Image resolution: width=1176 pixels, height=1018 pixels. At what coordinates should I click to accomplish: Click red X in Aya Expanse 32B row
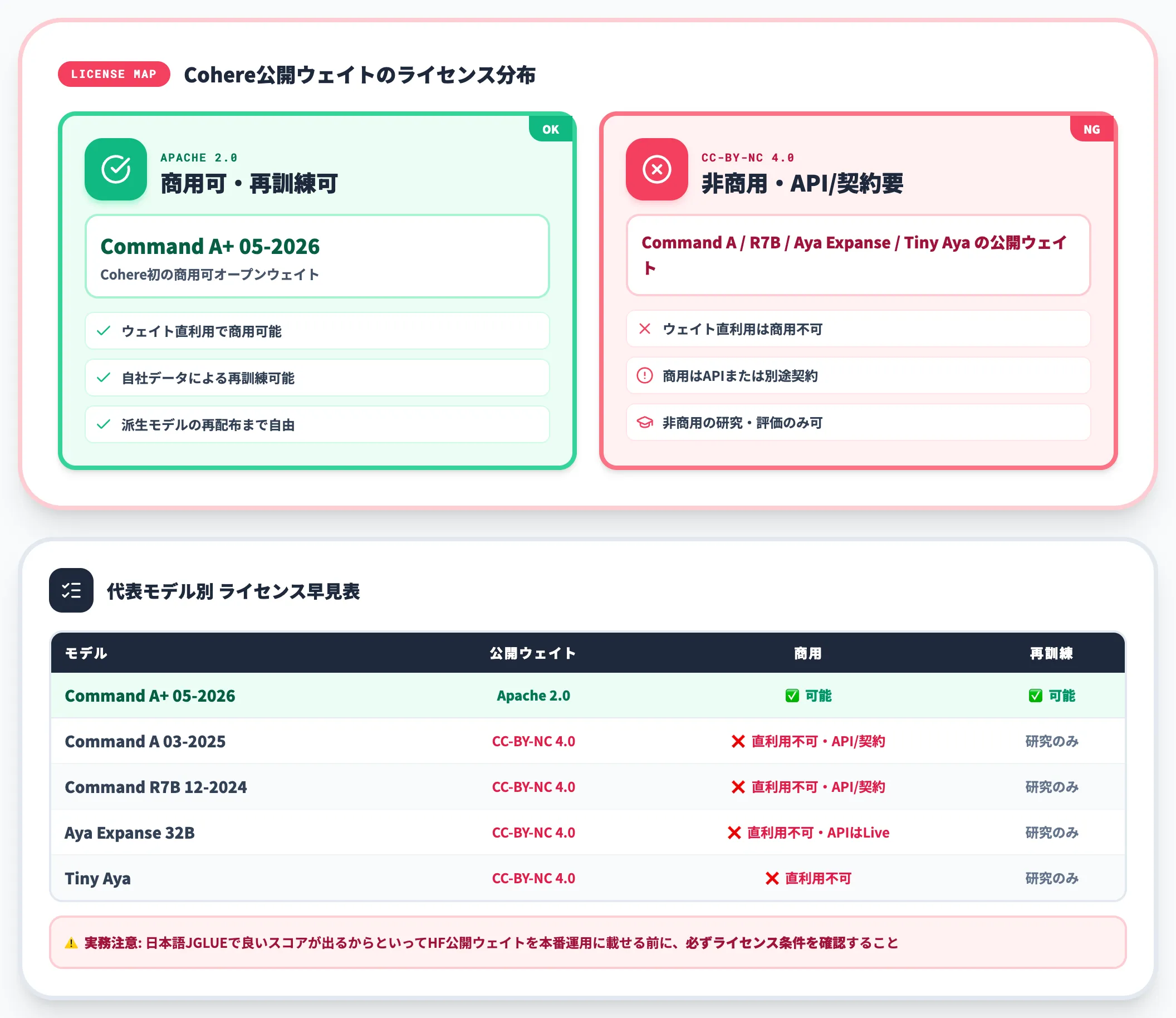(734, 832)
